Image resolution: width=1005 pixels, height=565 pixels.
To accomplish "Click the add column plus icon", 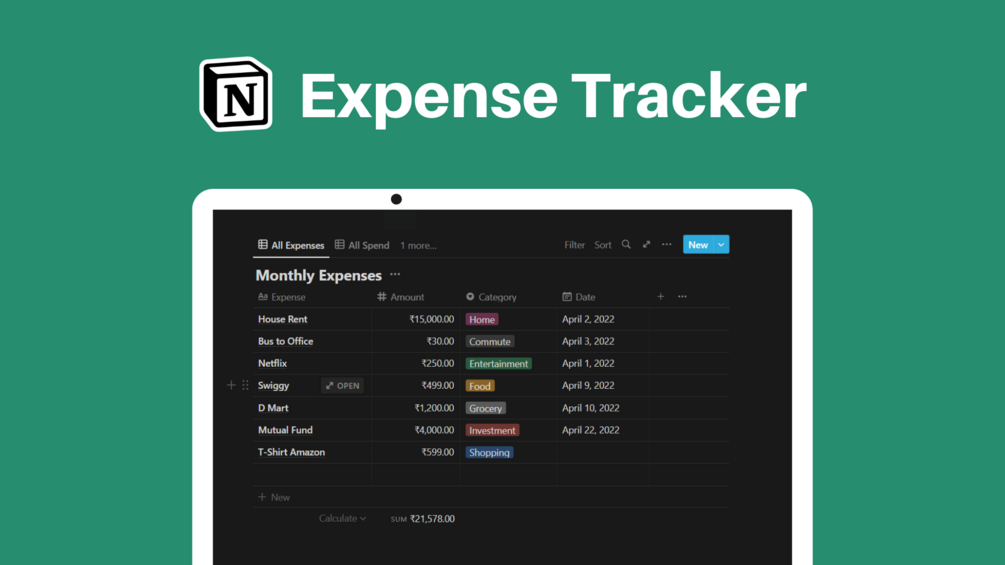I will [660, 296].
